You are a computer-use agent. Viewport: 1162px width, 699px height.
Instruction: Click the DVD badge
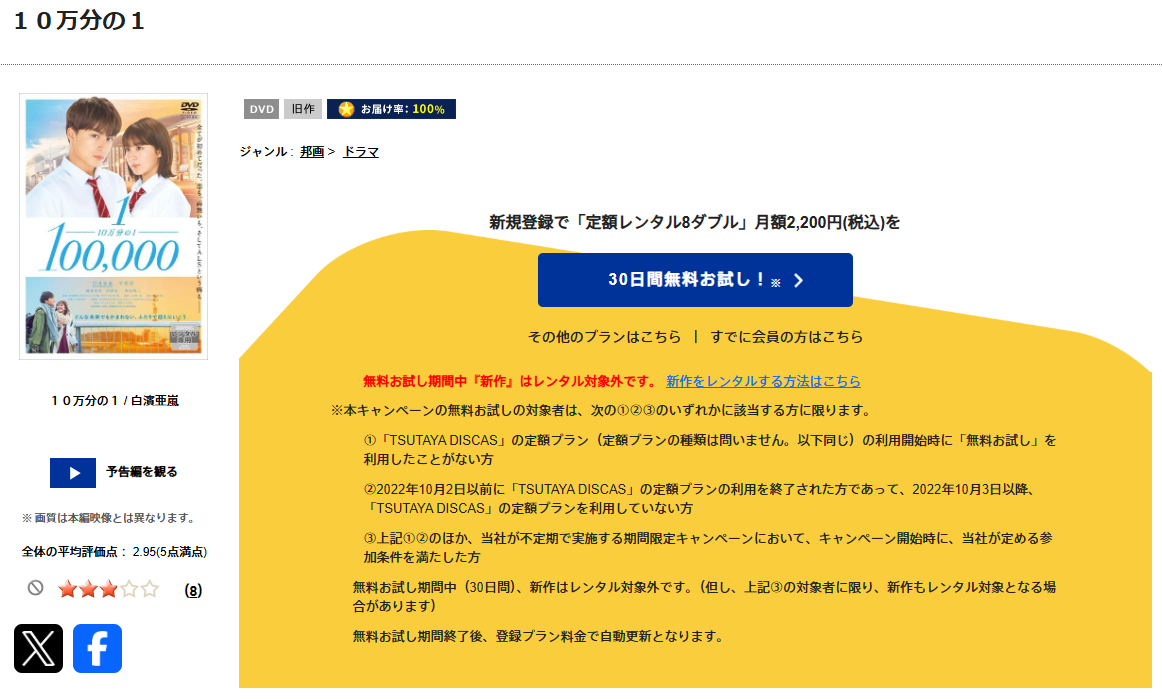[x=262, y=109]
